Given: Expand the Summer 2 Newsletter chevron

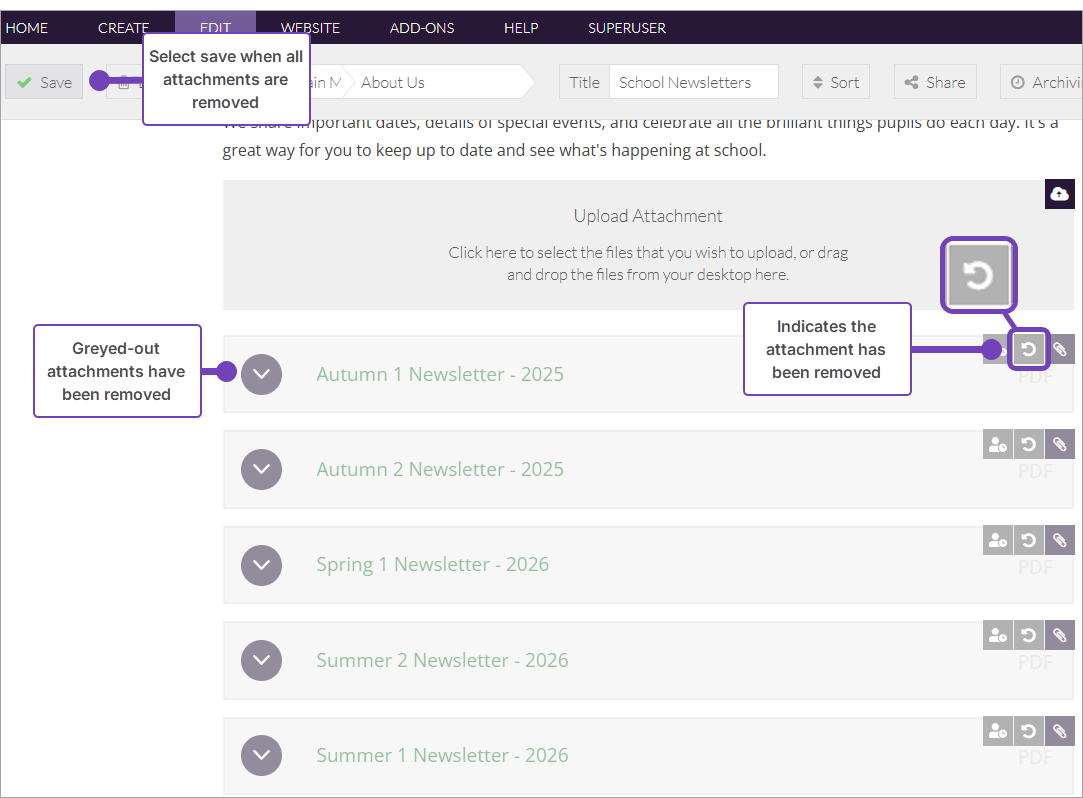Looking at the screenshot, I should (262, 660).
